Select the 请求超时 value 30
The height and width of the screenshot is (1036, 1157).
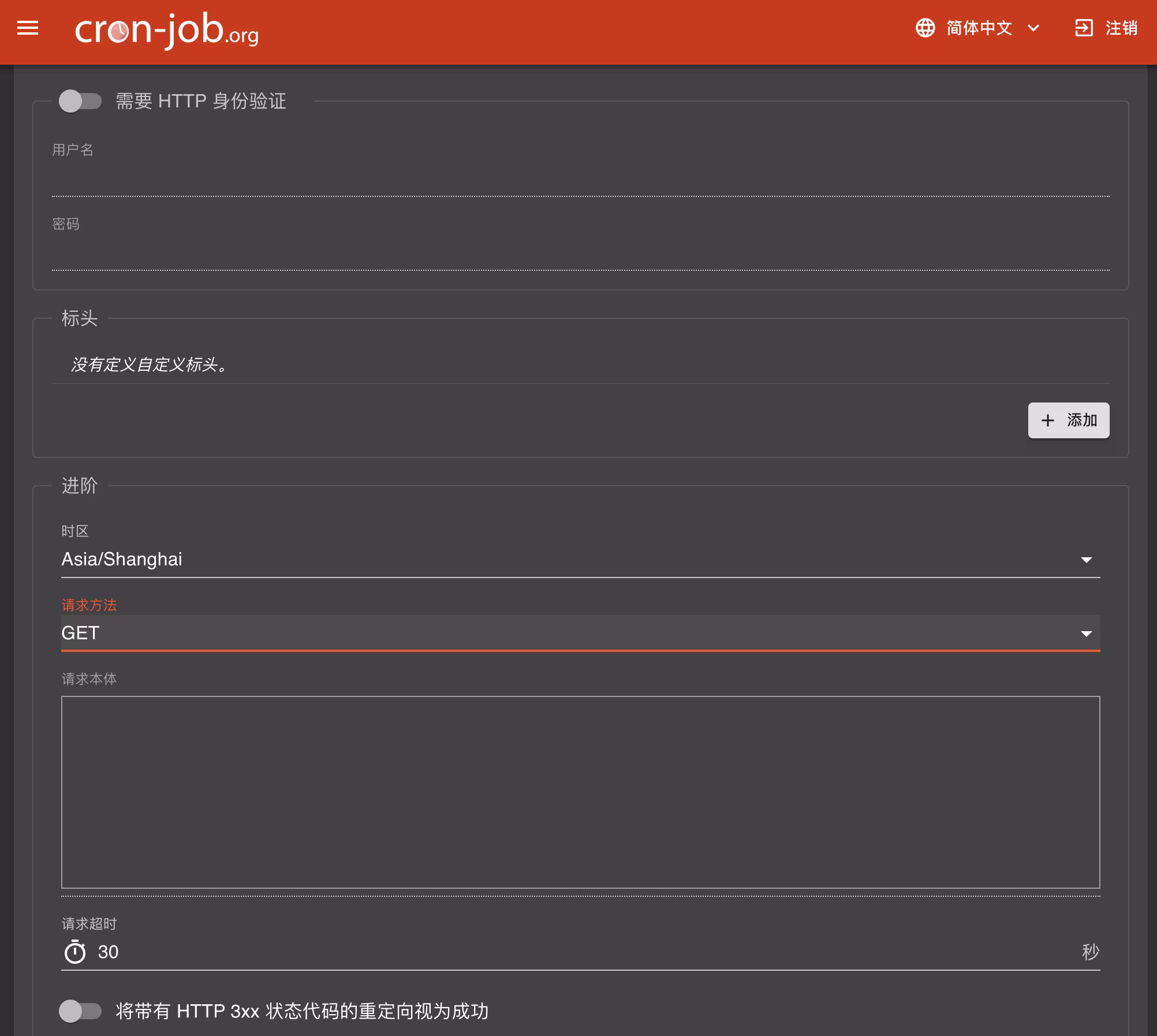point(109,952)
